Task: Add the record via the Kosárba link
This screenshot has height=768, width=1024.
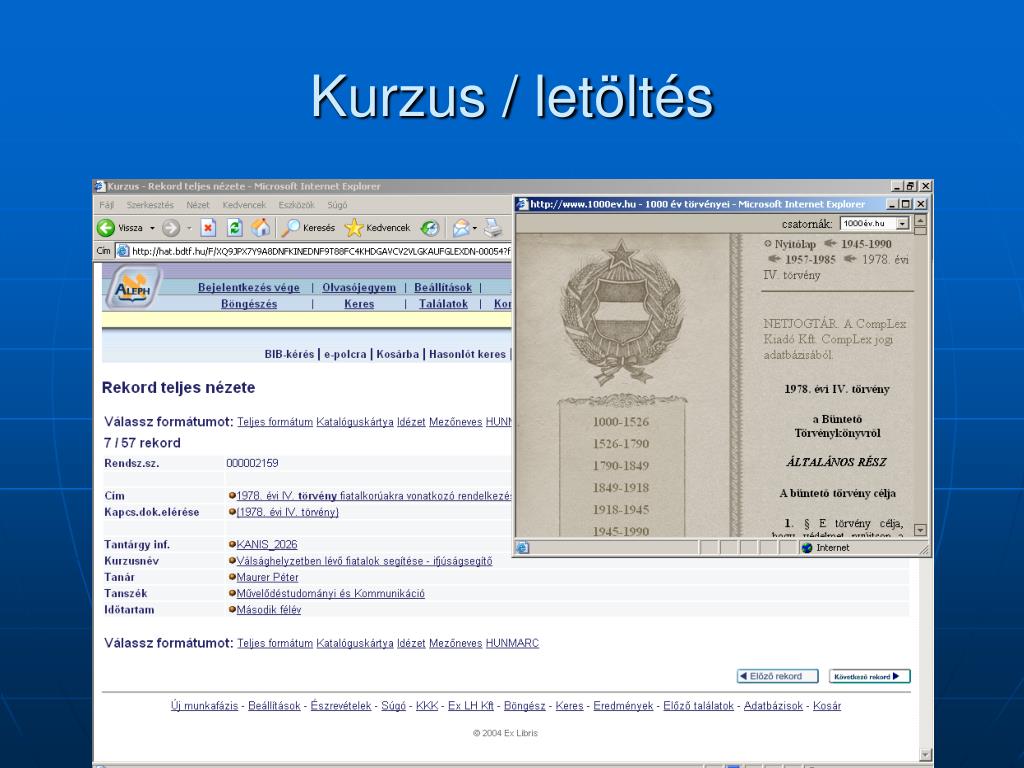Action: (x=398, y=355)
